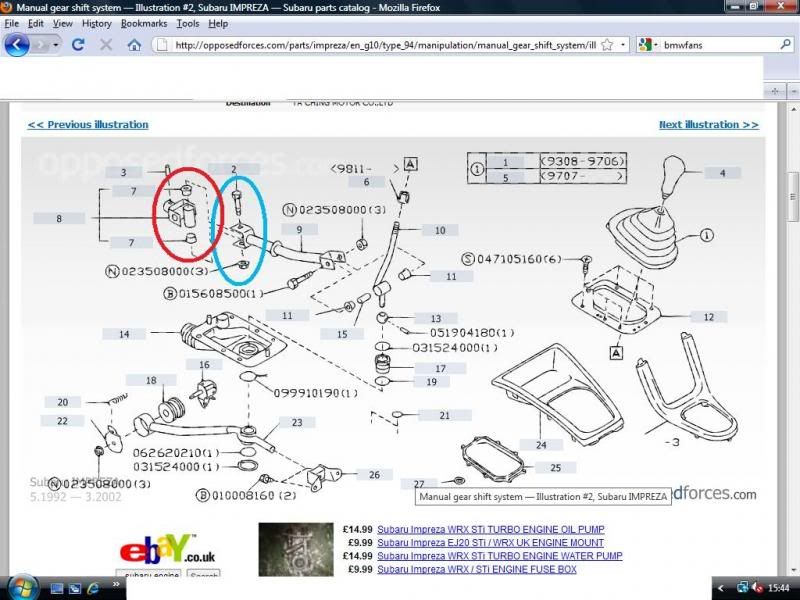
Task: Select part label 16 in diagram
Action: coord(204,365)
